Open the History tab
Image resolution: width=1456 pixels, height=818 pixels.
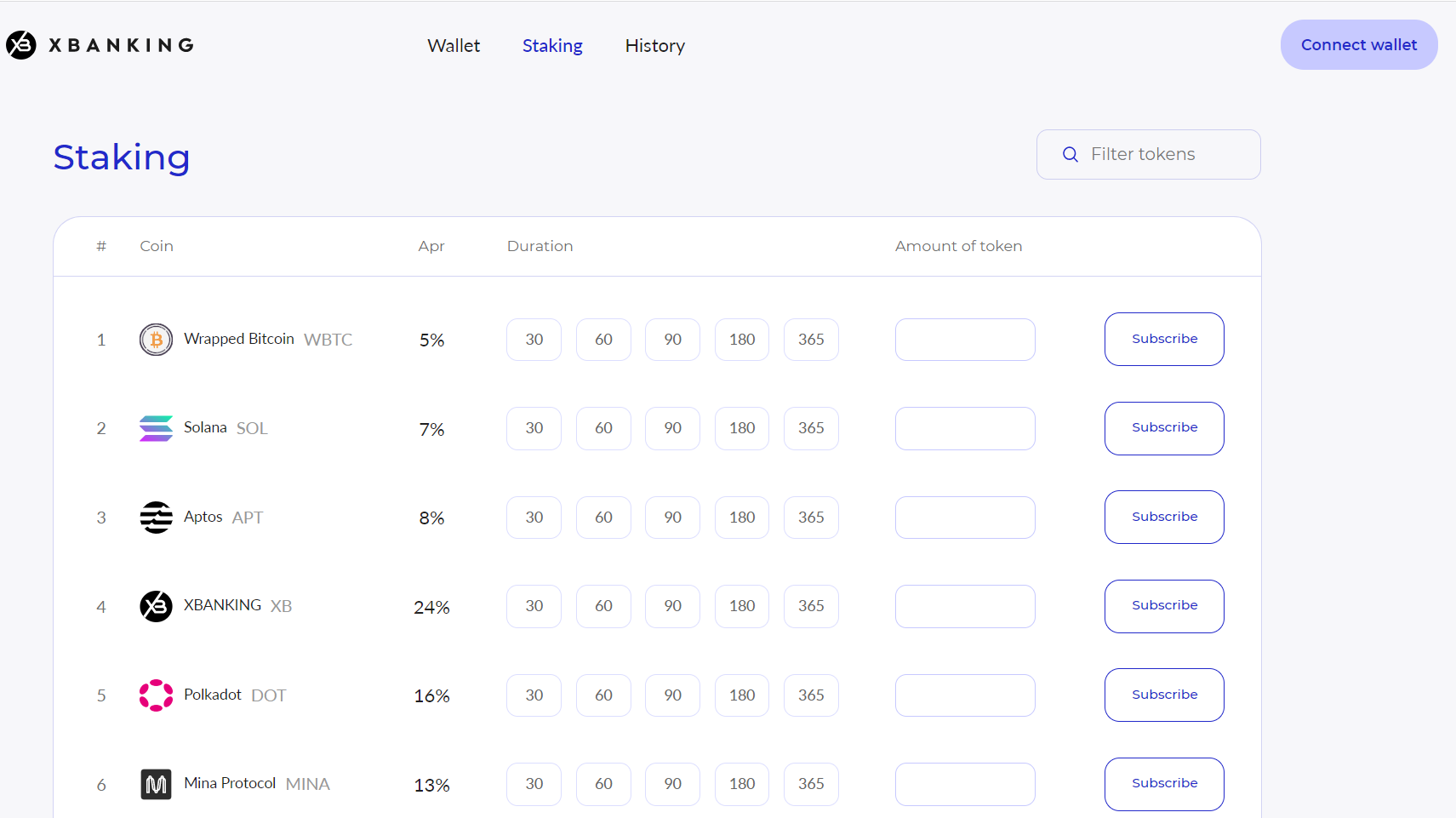[x=654, y=46]
